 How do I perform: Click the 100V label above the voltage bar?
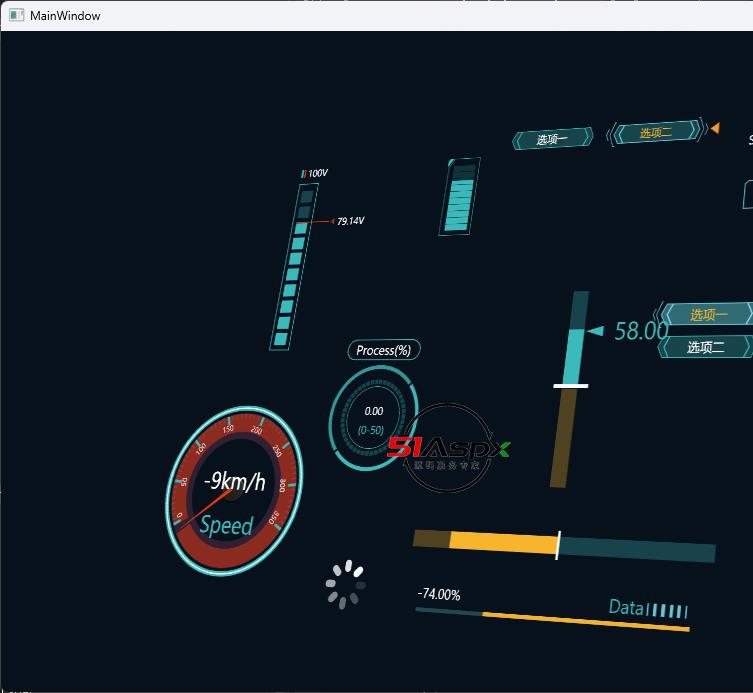(316, 174)
